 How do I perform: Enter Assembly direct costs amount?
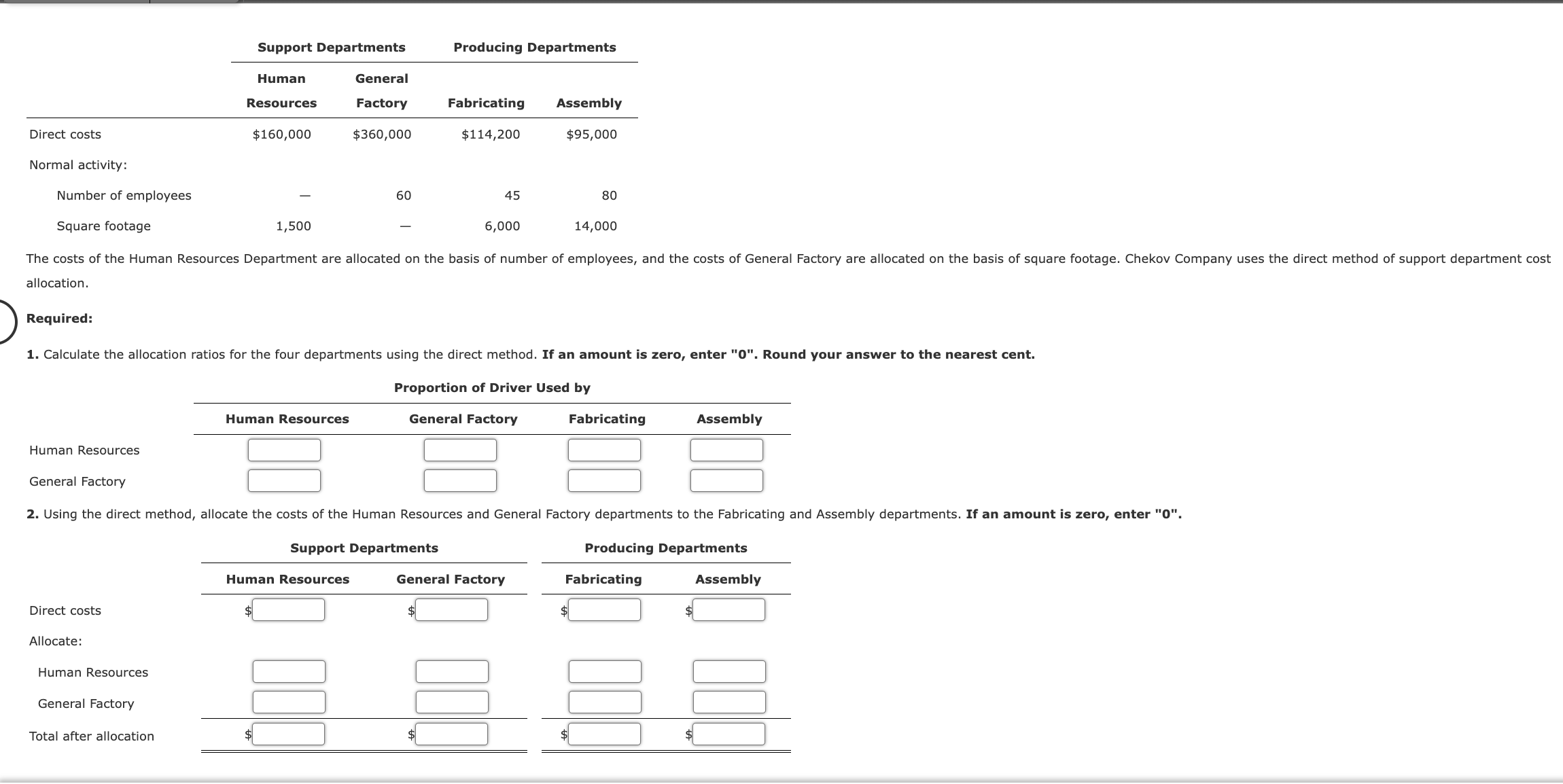tap(727, 609)
